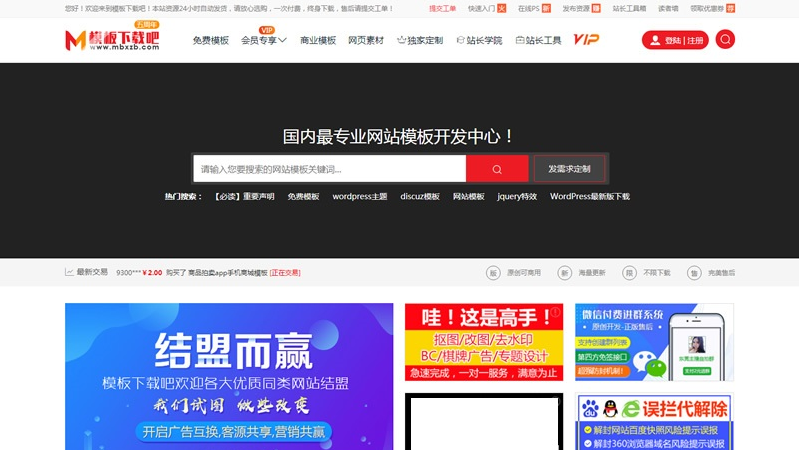Click the orange VIP icon in navigation
The image size is (799, 450).
pyautogui.click(x=586, y=40)
